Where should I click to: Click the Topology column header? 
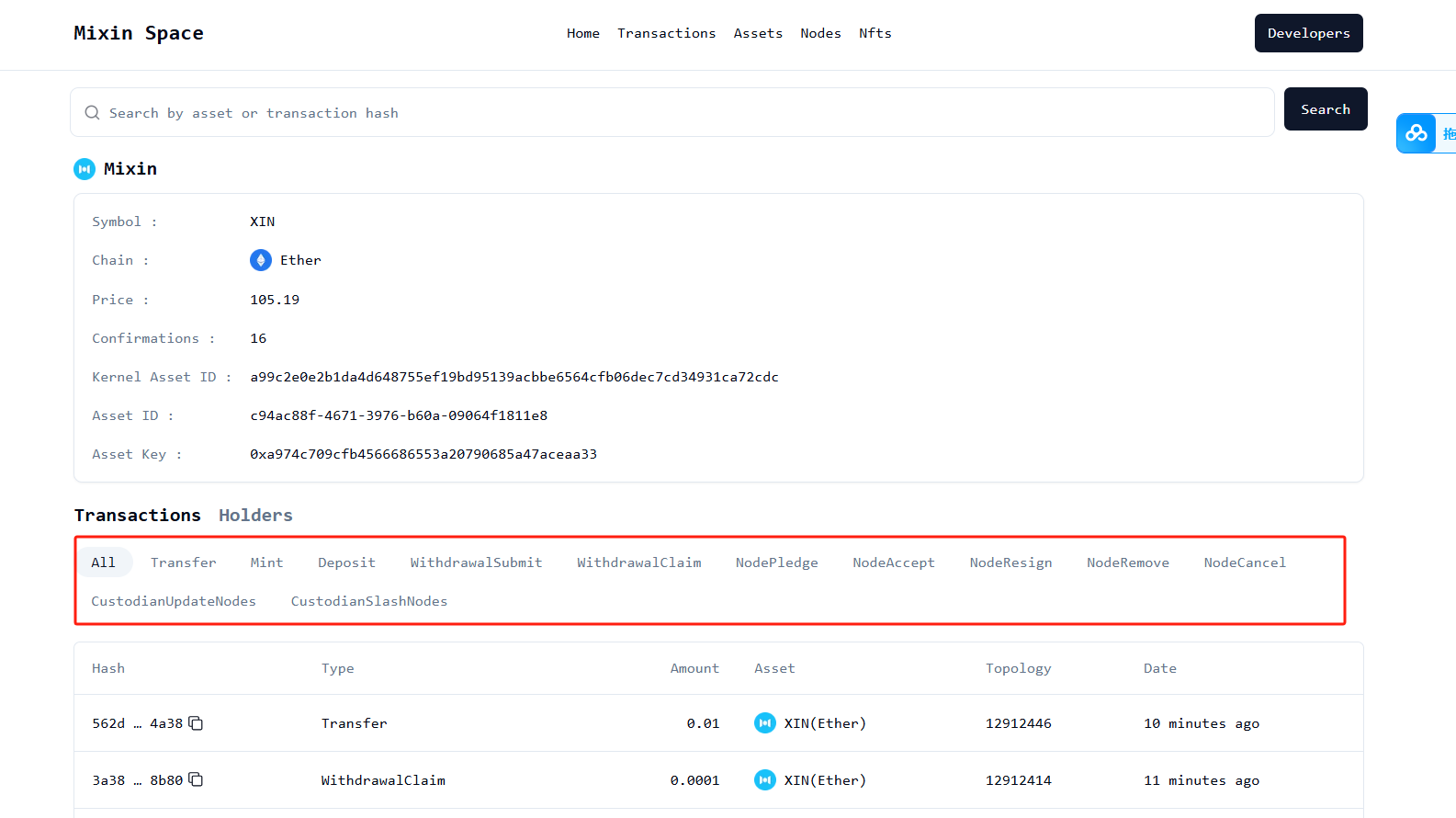click(1019, 668)
